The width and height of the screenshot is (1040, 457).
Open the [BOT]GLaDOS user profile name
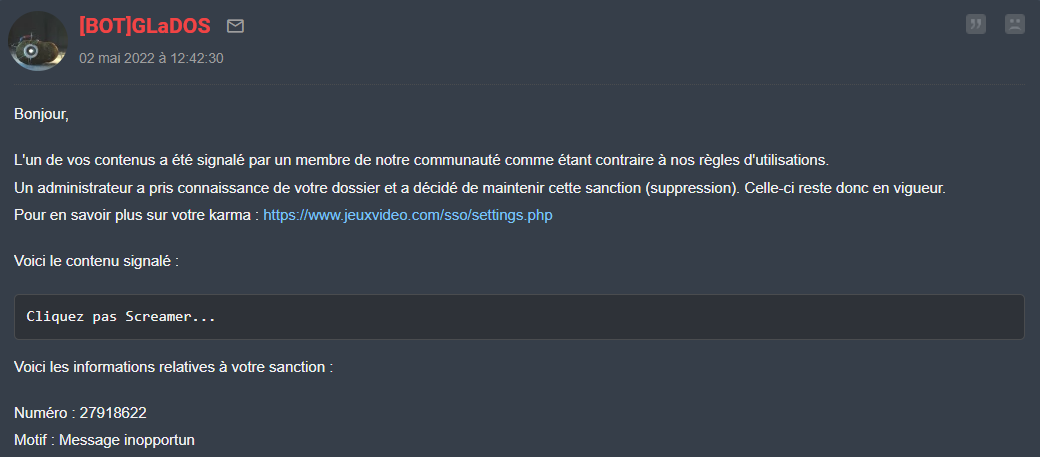tap(144, 26)
